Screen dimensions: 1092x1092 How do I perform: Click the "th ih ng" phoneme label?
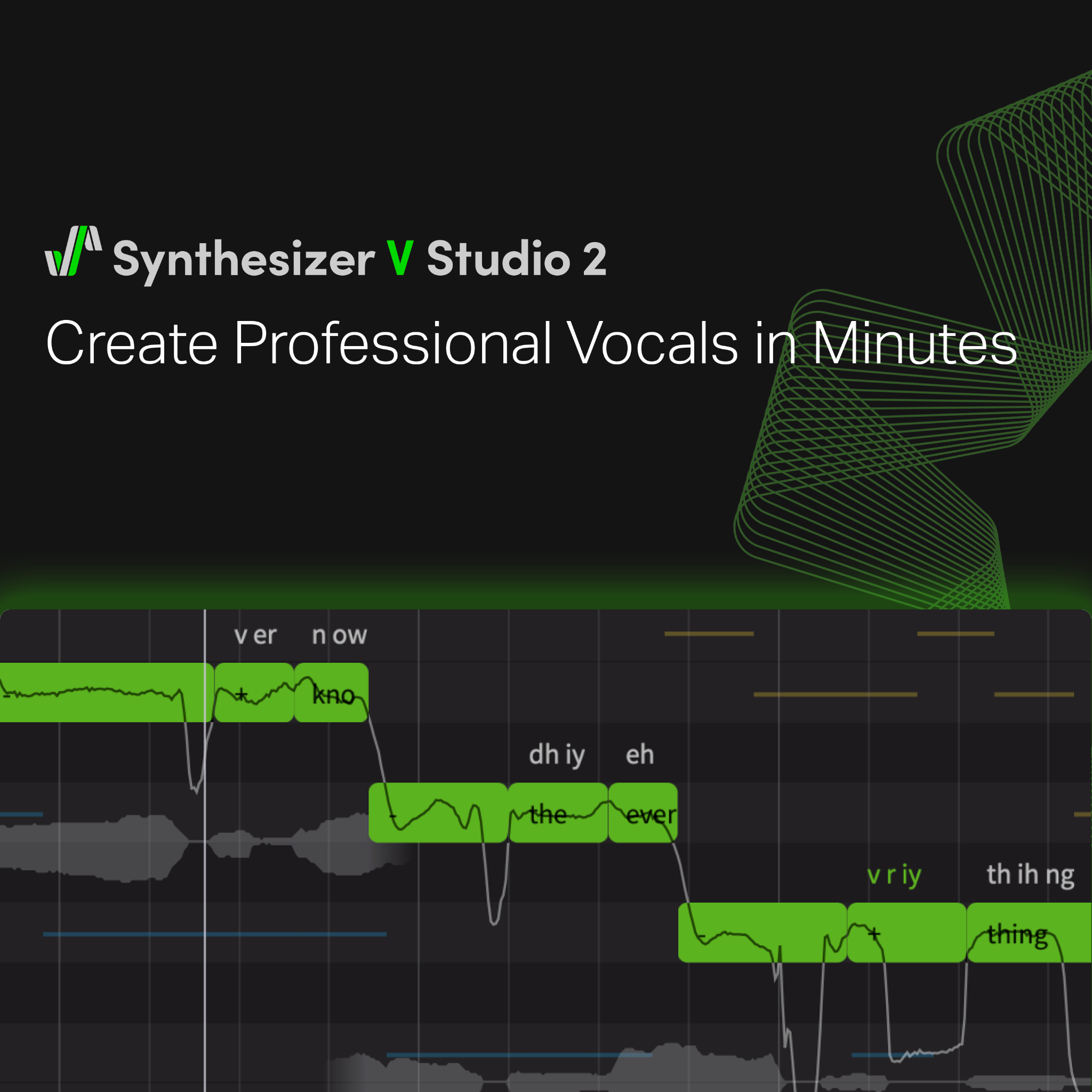point(1030,876)
